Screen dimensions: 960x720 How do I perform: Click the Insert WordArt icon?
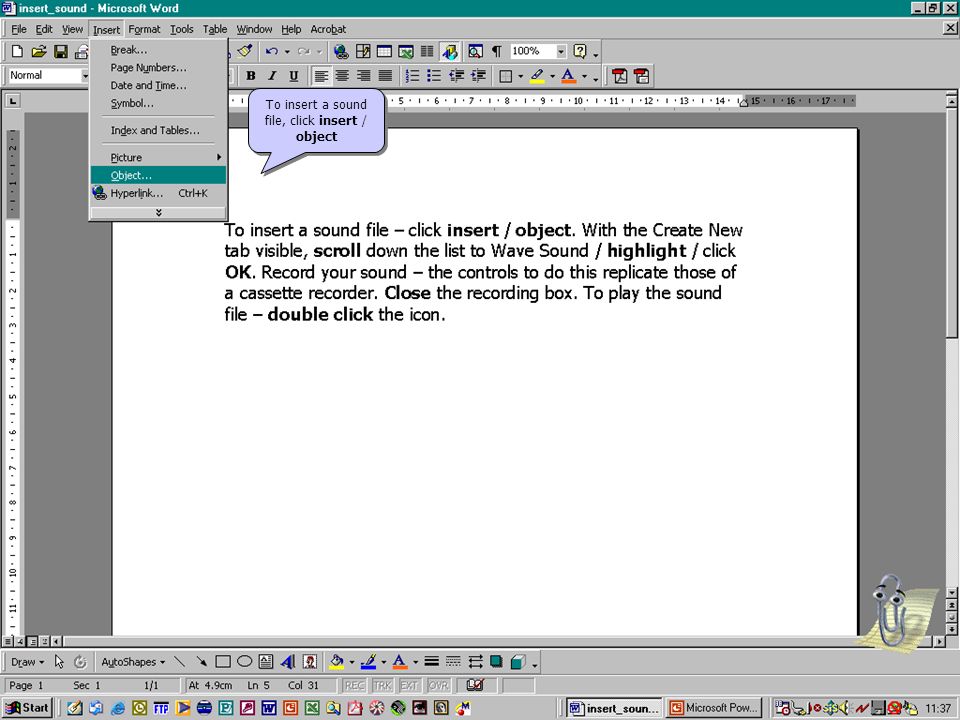click(x=288, y=662)
